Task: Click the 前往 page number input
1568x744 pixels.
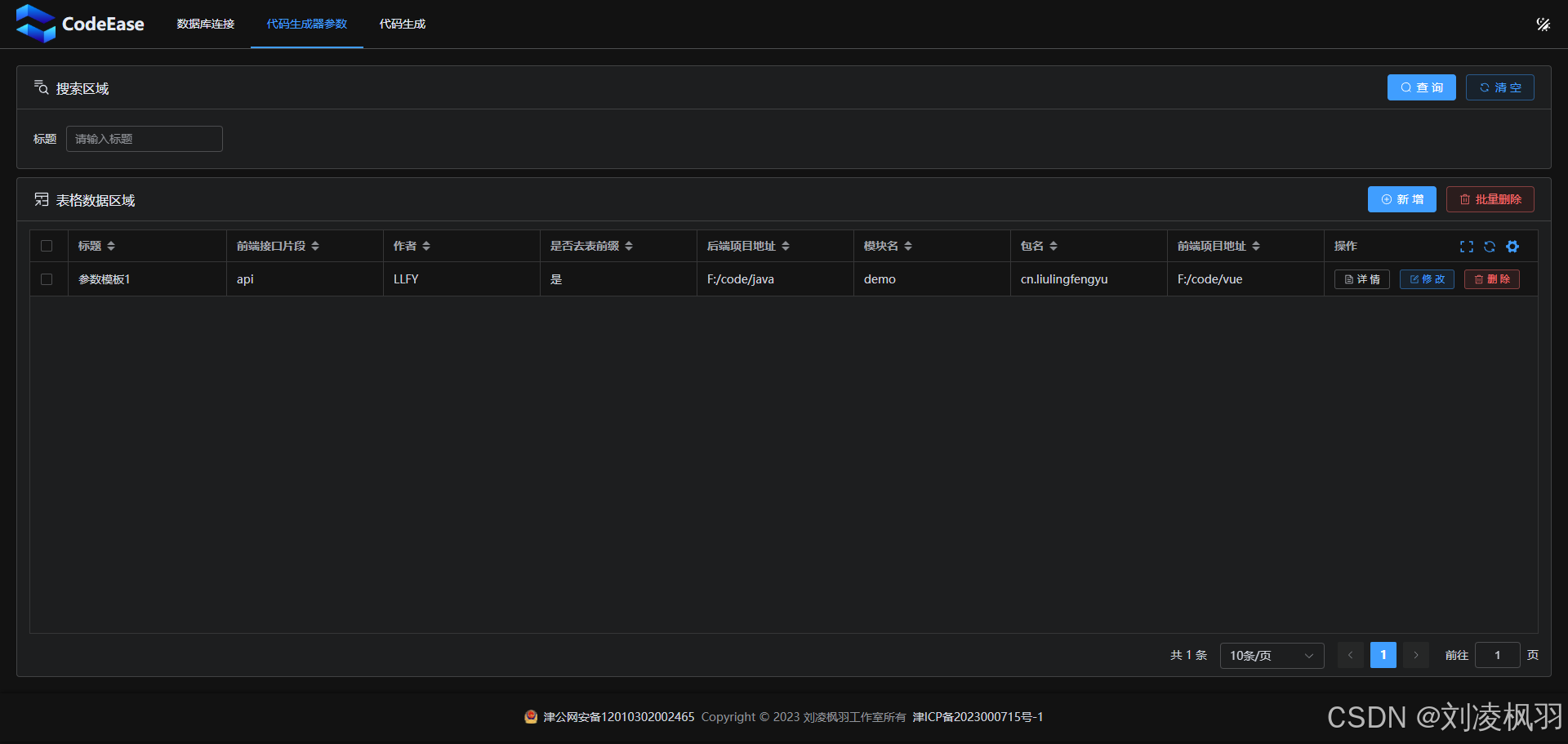Action: (1498, 655)
